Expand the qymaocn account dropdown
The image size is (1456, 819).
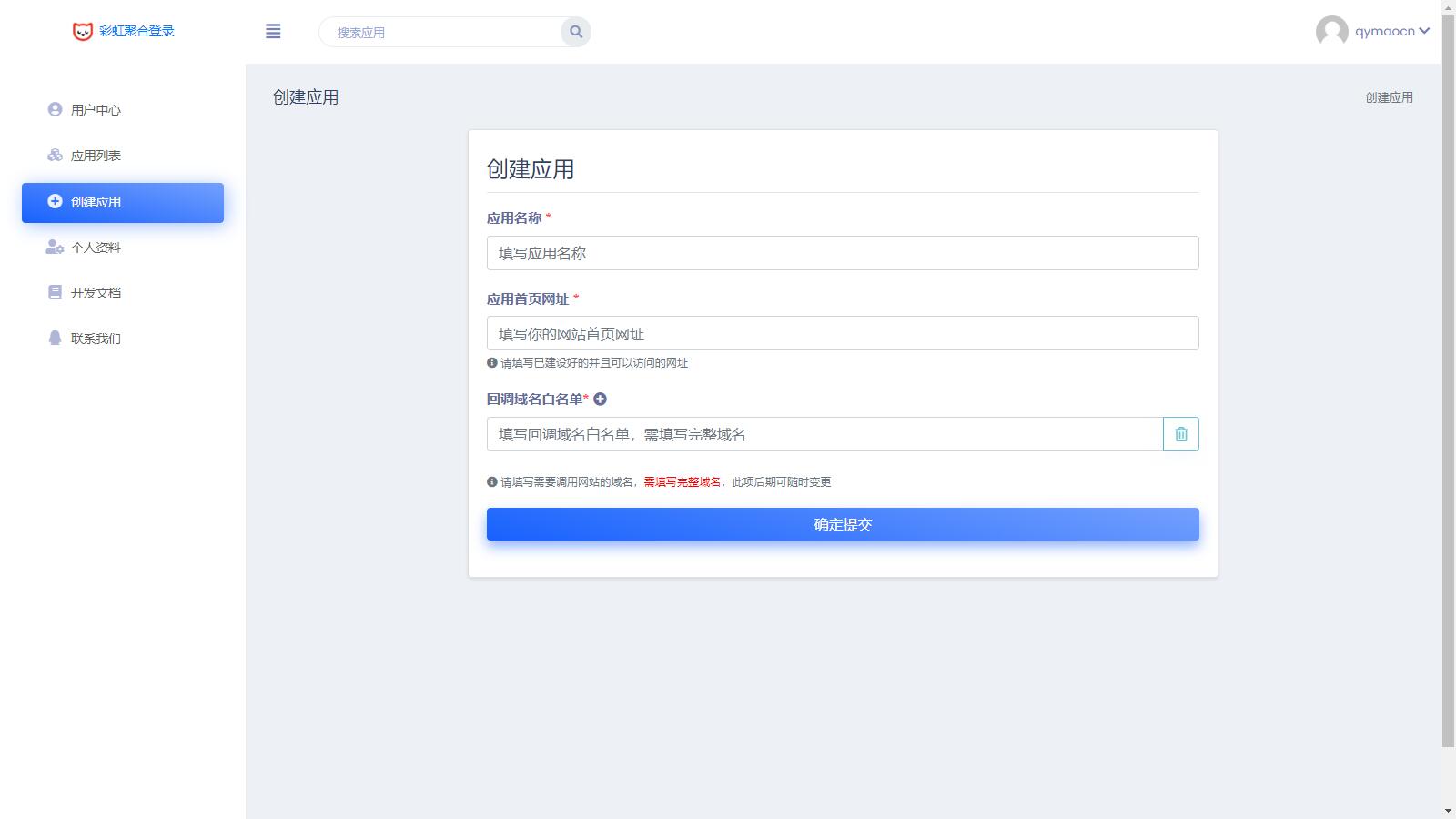(x=1424, y=31)
